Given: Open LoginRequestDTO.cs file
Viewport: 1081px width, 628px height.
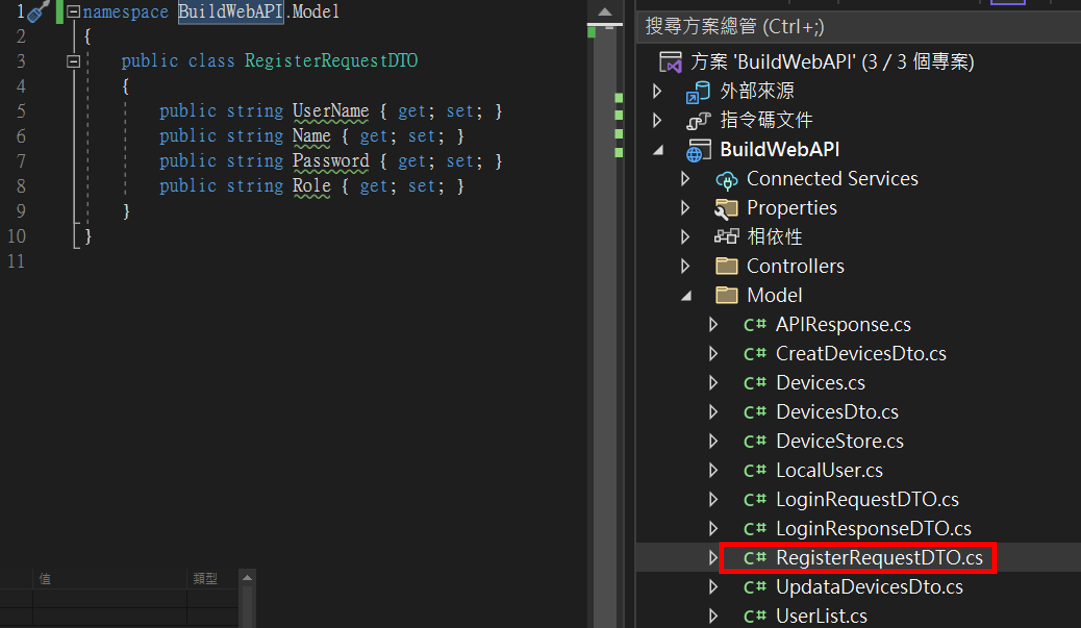Looking at the screenshot, I should (867, 499).
